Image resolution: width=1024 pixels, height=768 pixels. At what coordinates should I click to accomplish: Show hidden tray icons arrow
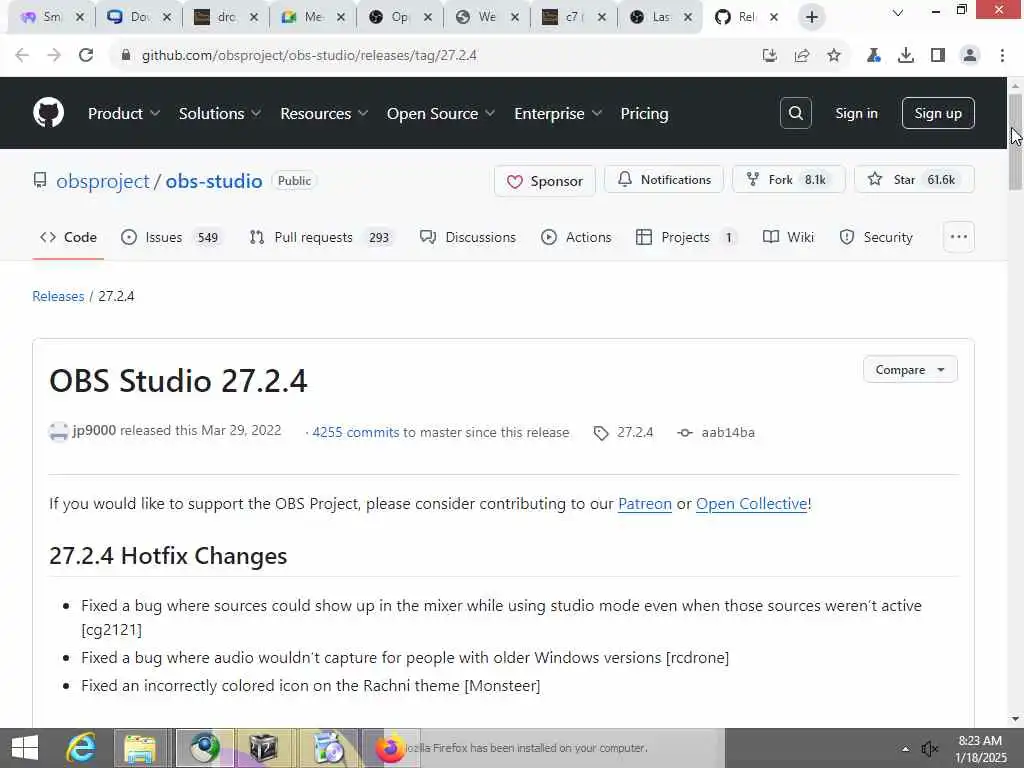click(905, 748)
